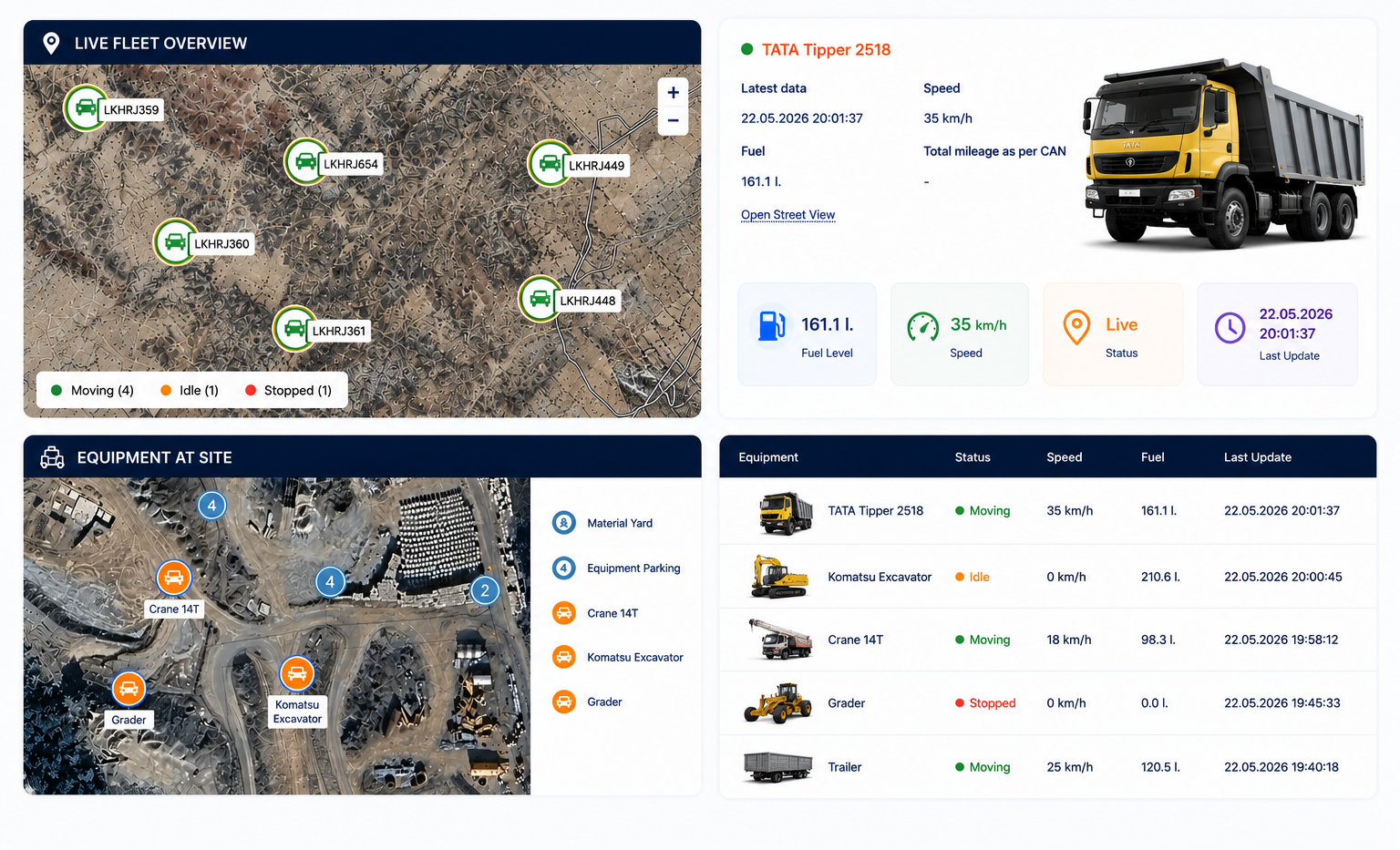
Task: Click the Komatsu Excavator legend icon
Action: coord(564,657)
